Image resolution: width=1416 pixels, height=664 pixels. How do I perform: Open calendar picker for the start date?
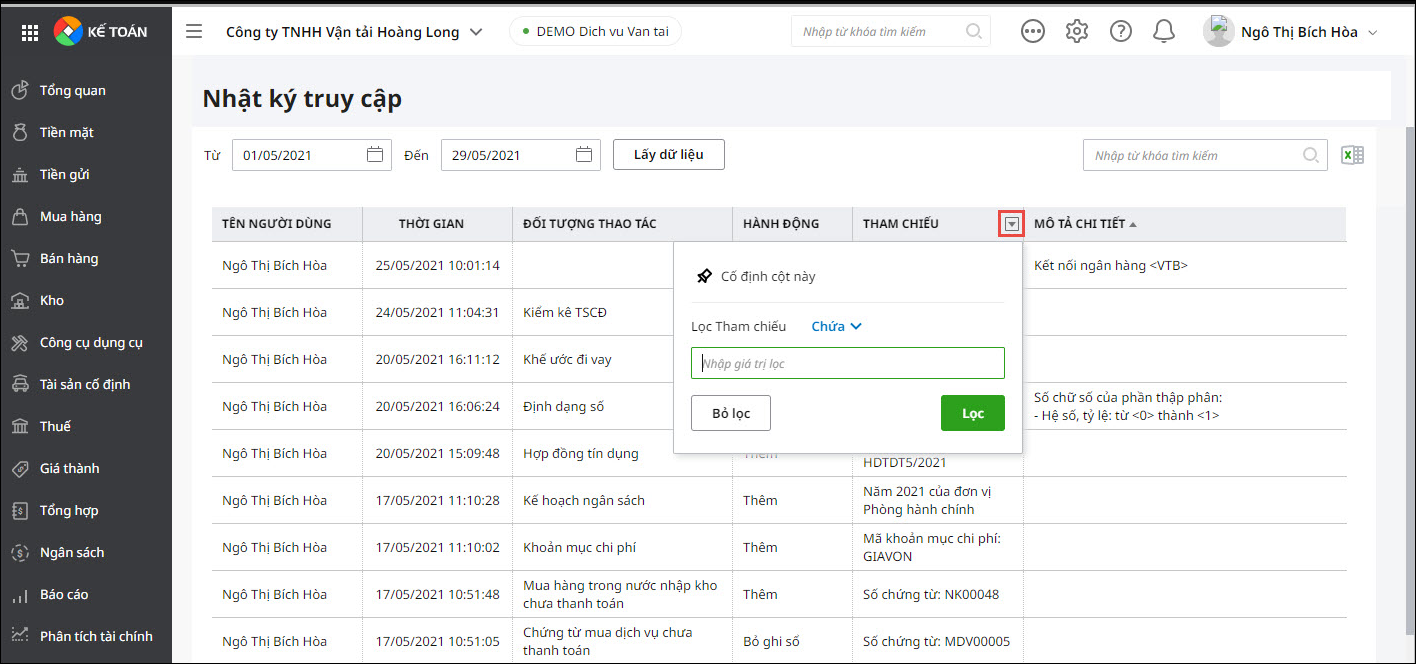click(375, 155)
